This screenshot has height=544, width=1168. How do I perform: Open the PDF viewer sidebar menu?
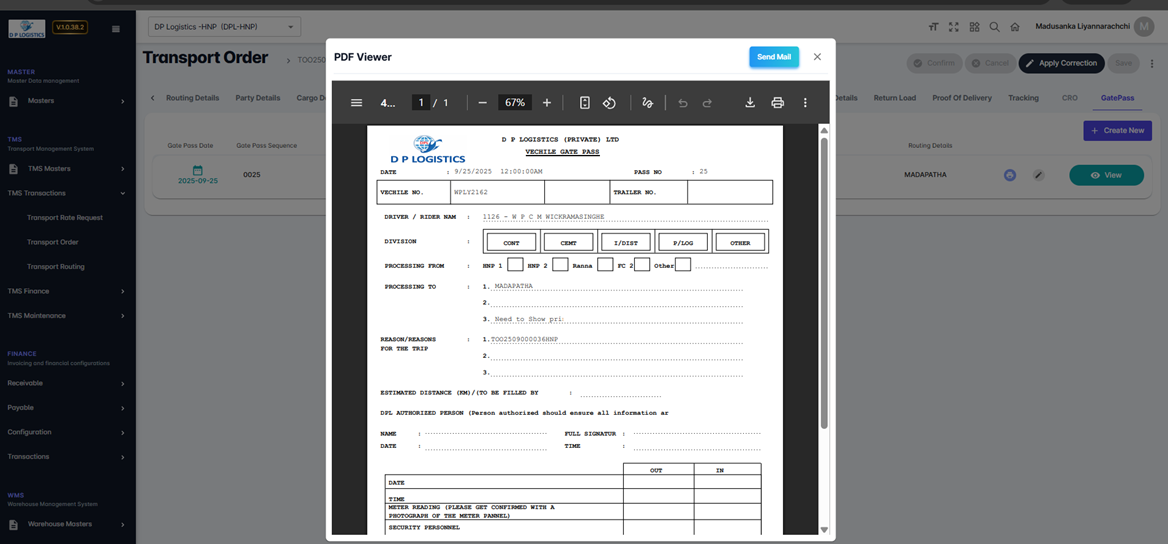click(356, 103)
